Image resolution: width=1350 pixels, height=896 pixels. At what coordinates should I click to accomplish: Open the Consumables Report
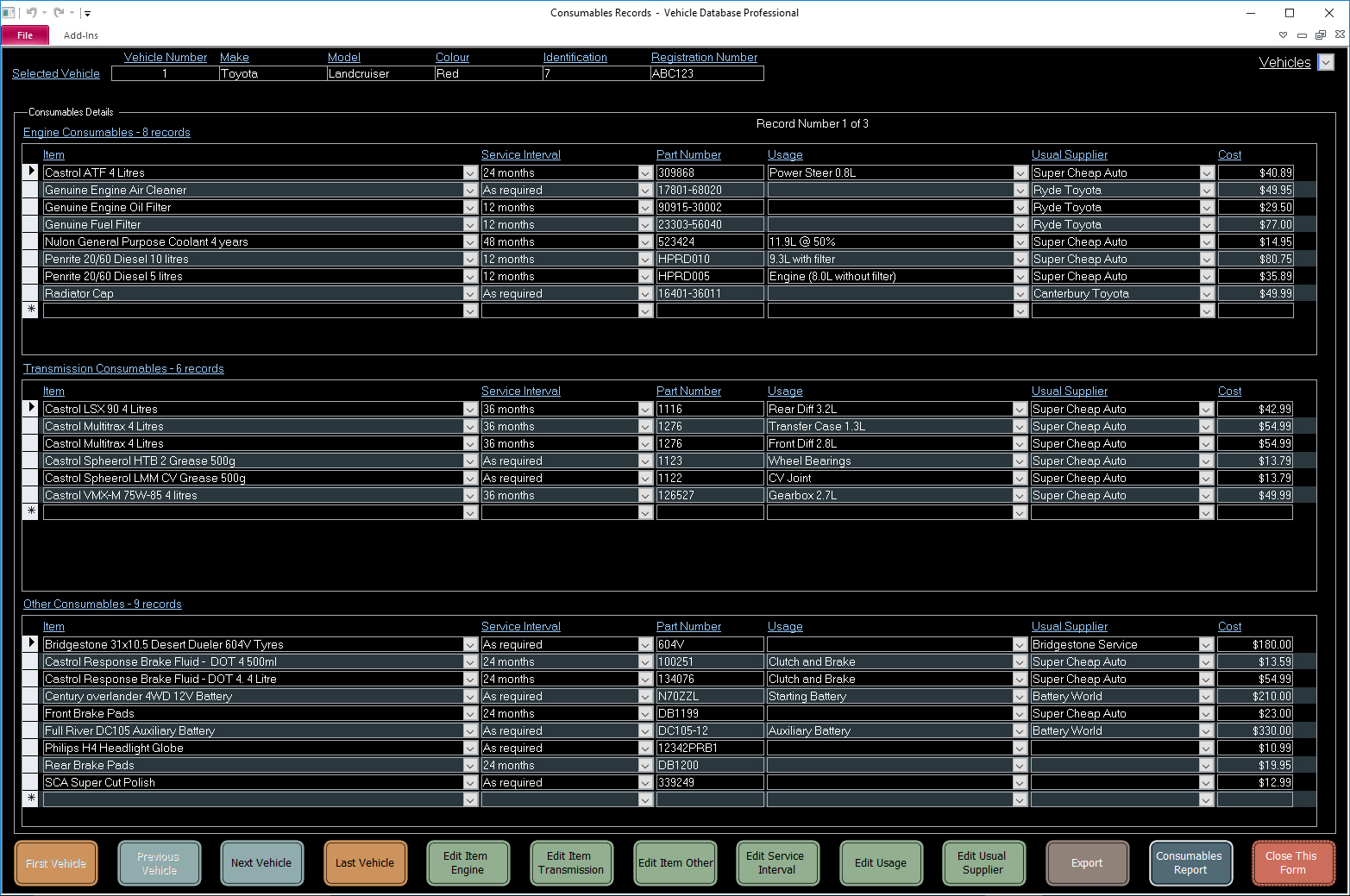tap(1190, 863)
